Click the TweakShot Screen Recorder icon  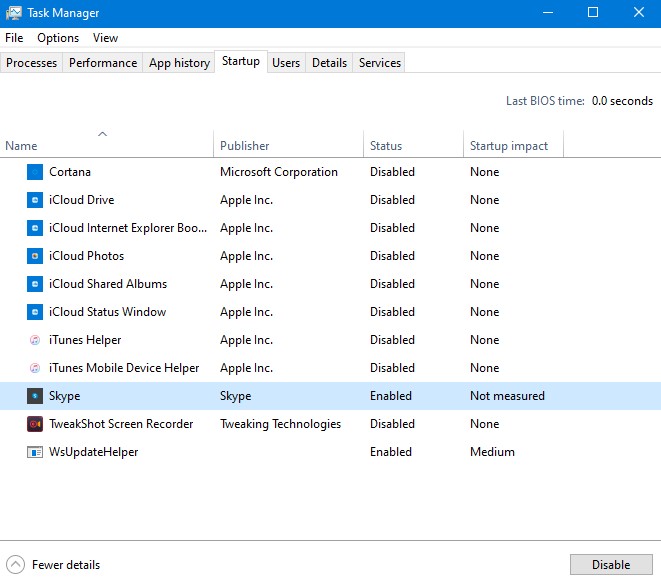pyautogui.click(x=35, y=424)
